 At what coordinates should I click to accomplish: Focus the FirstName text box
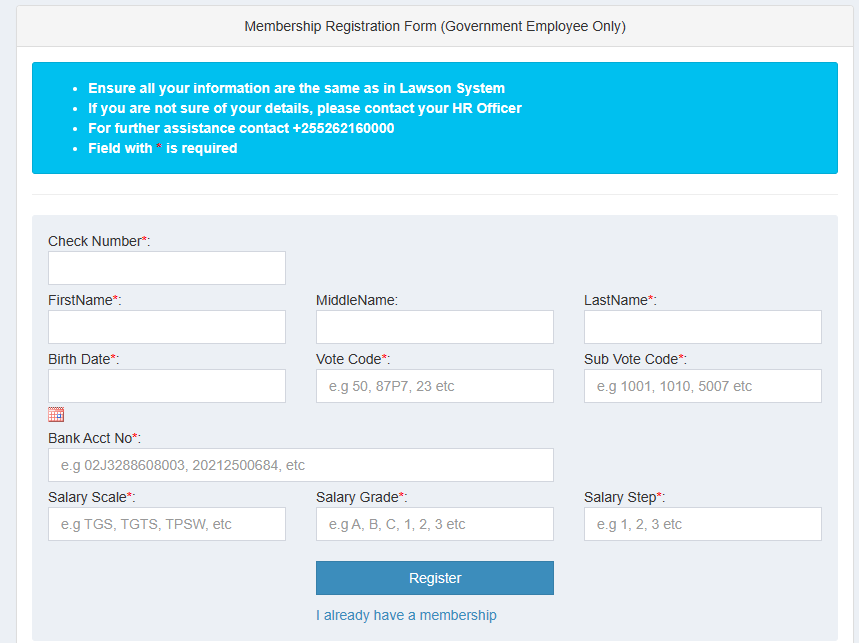pos(167,327)
